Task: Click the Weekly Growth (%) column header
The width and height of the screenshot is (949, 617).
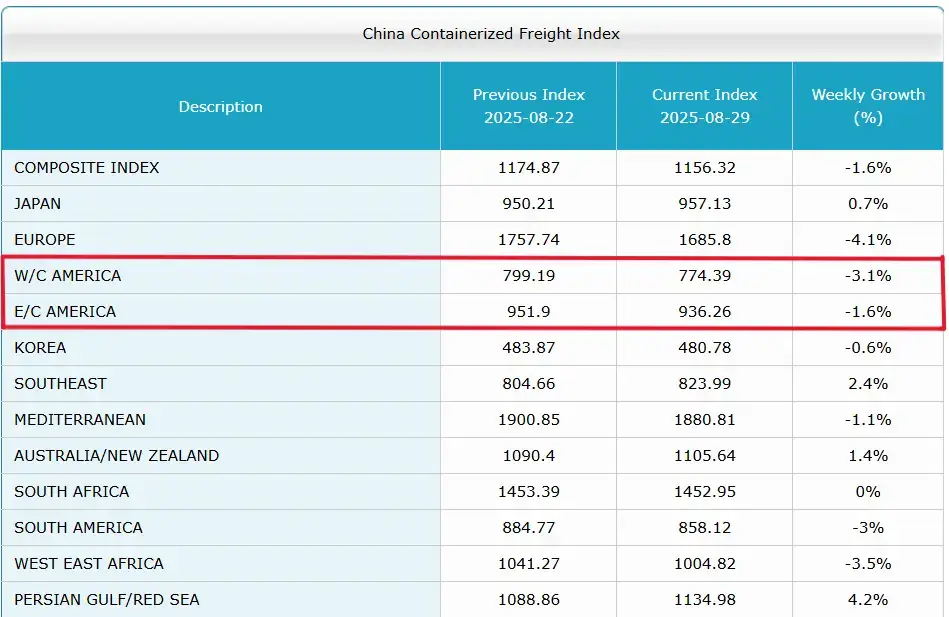Action: (868, 106)
